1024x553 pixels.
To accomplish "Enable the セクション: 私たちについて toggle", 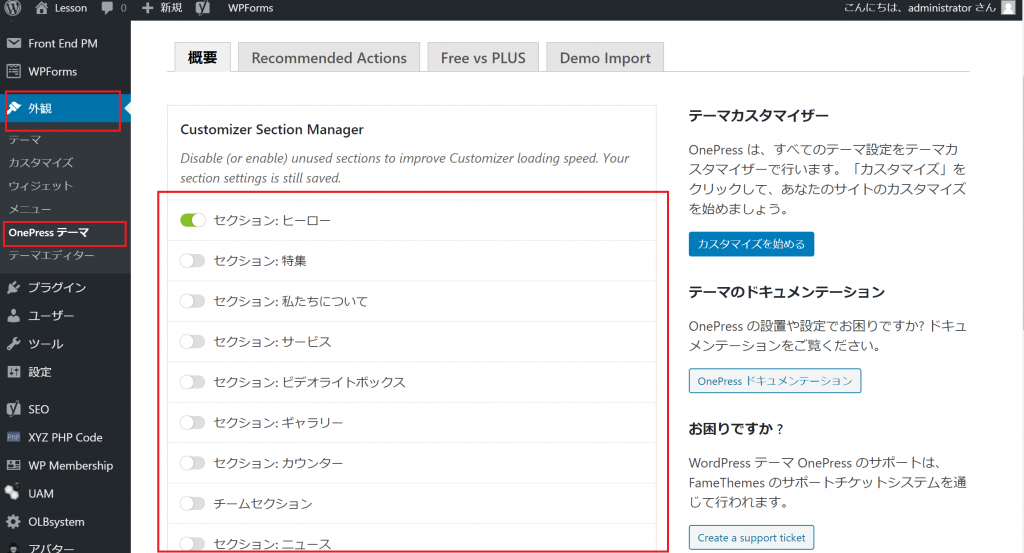I will (x=193, y=301).
